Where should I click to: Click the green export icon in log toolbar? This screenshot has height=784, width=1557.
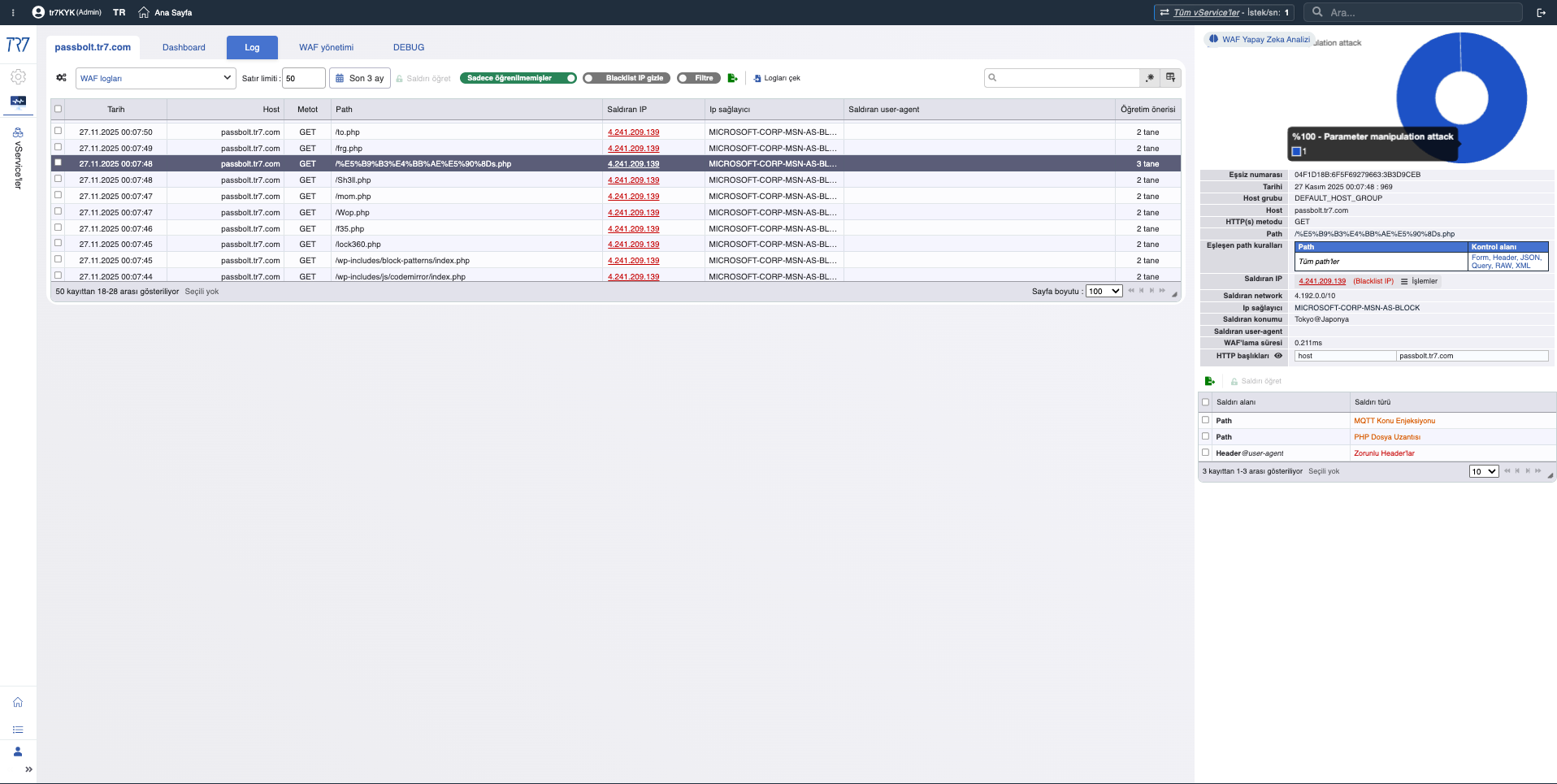732,78
